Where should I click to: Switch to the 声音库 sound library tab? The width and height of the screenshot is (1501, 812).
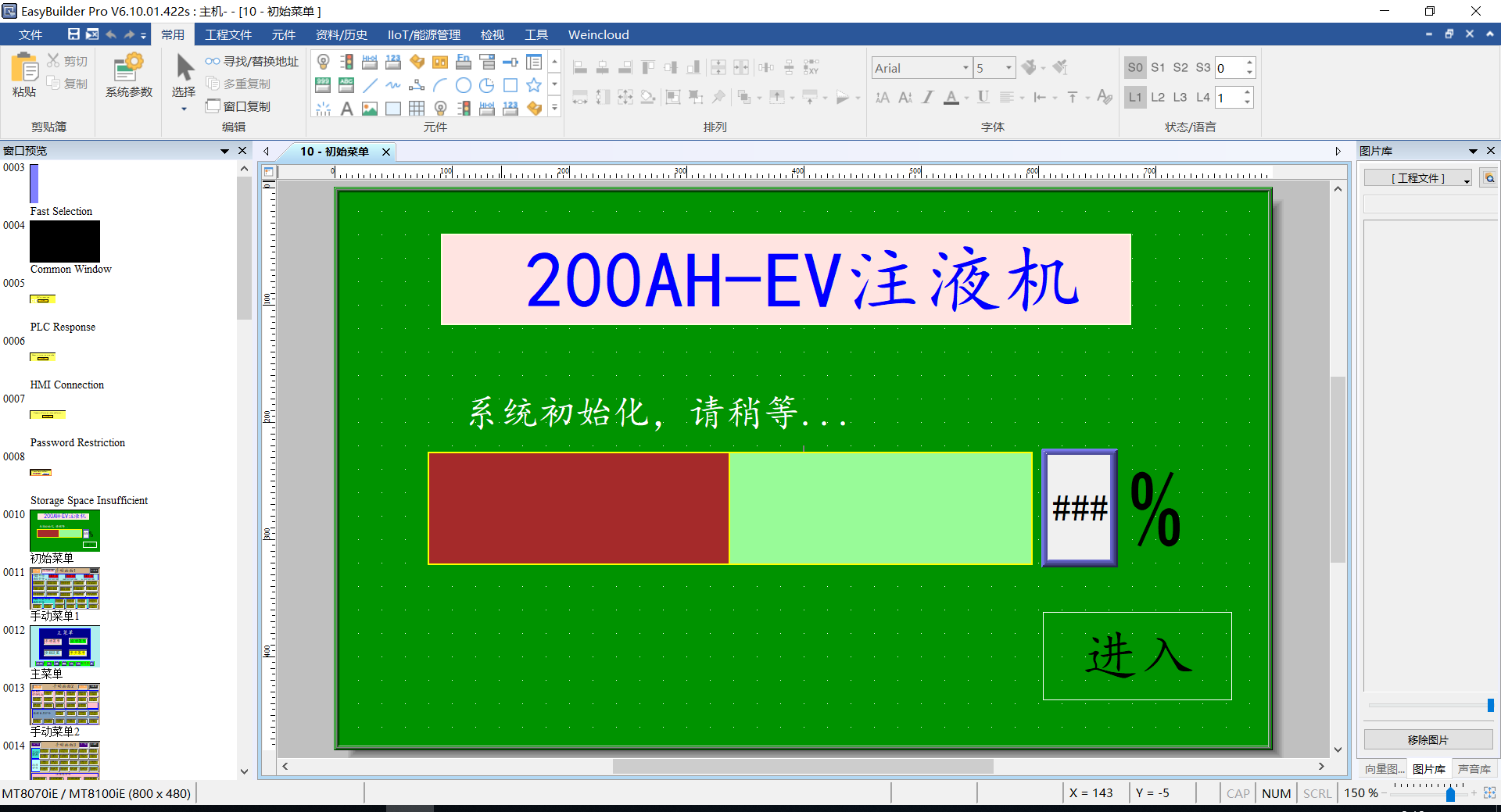(1474, 769)
